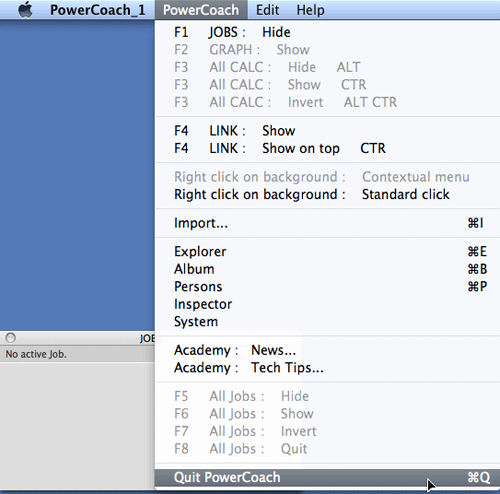The width and height of the screenshot is (500, 494).
Task: Pick F3 All CALC : Invert ALT CTR
Action: (x=327, y=102)
